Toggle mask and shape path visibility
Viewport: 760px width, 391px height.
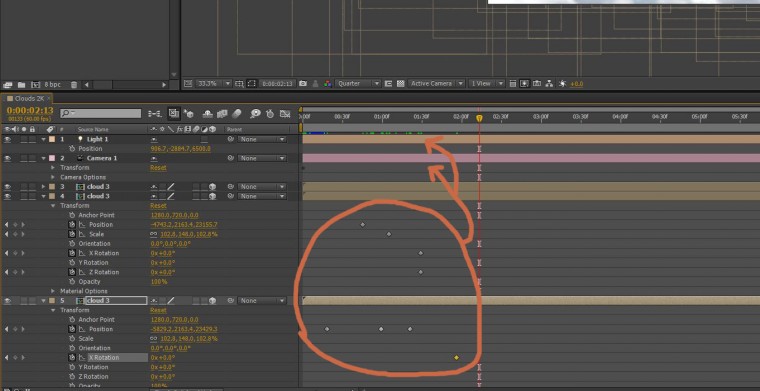[252, 84]
